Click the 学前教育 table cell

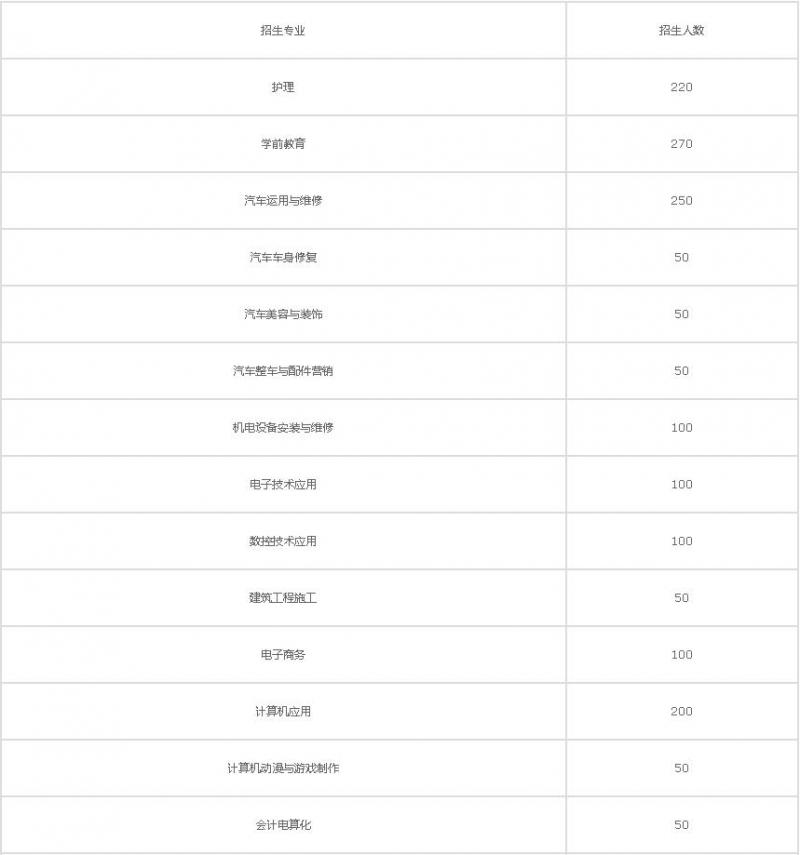(x=283, y=144)
